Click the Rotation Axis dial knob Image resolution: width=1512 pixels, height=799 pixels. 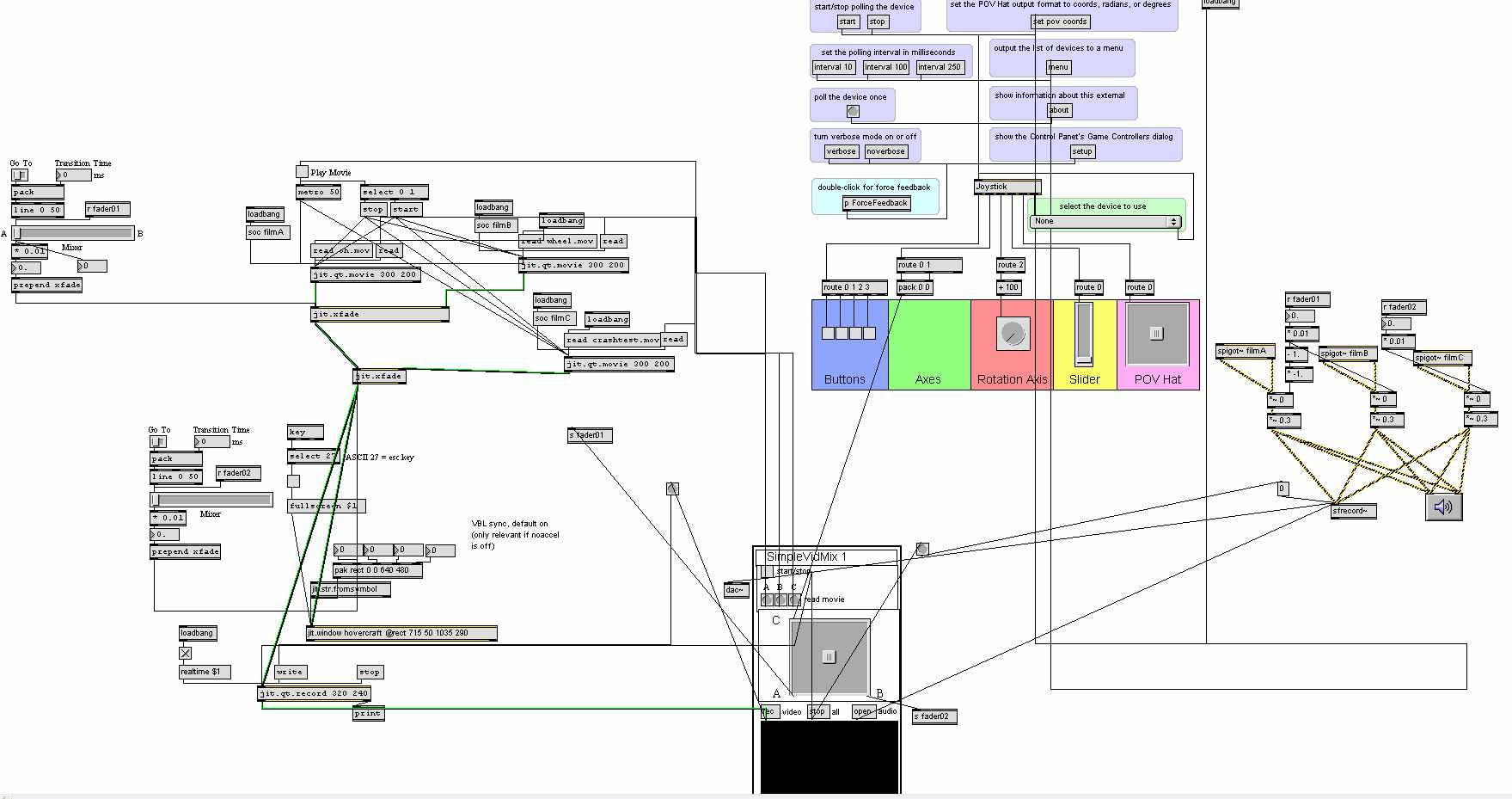1013,334
